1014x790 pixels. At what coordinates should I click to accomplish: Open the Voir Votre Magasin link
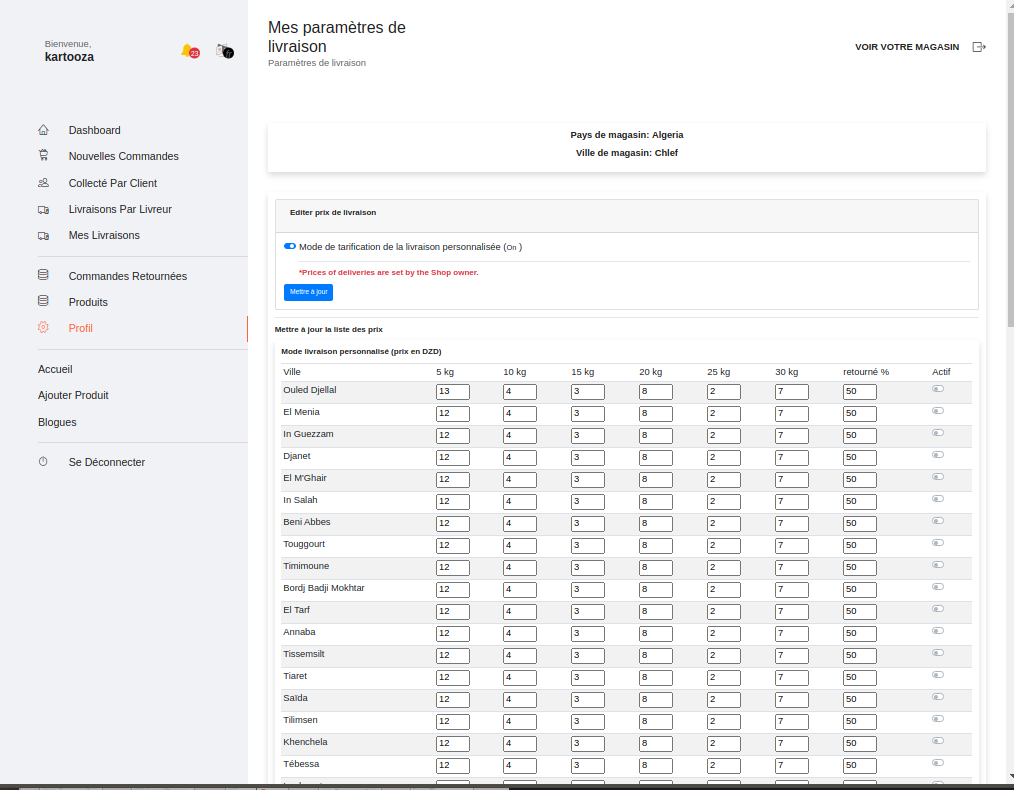(906, 47)
